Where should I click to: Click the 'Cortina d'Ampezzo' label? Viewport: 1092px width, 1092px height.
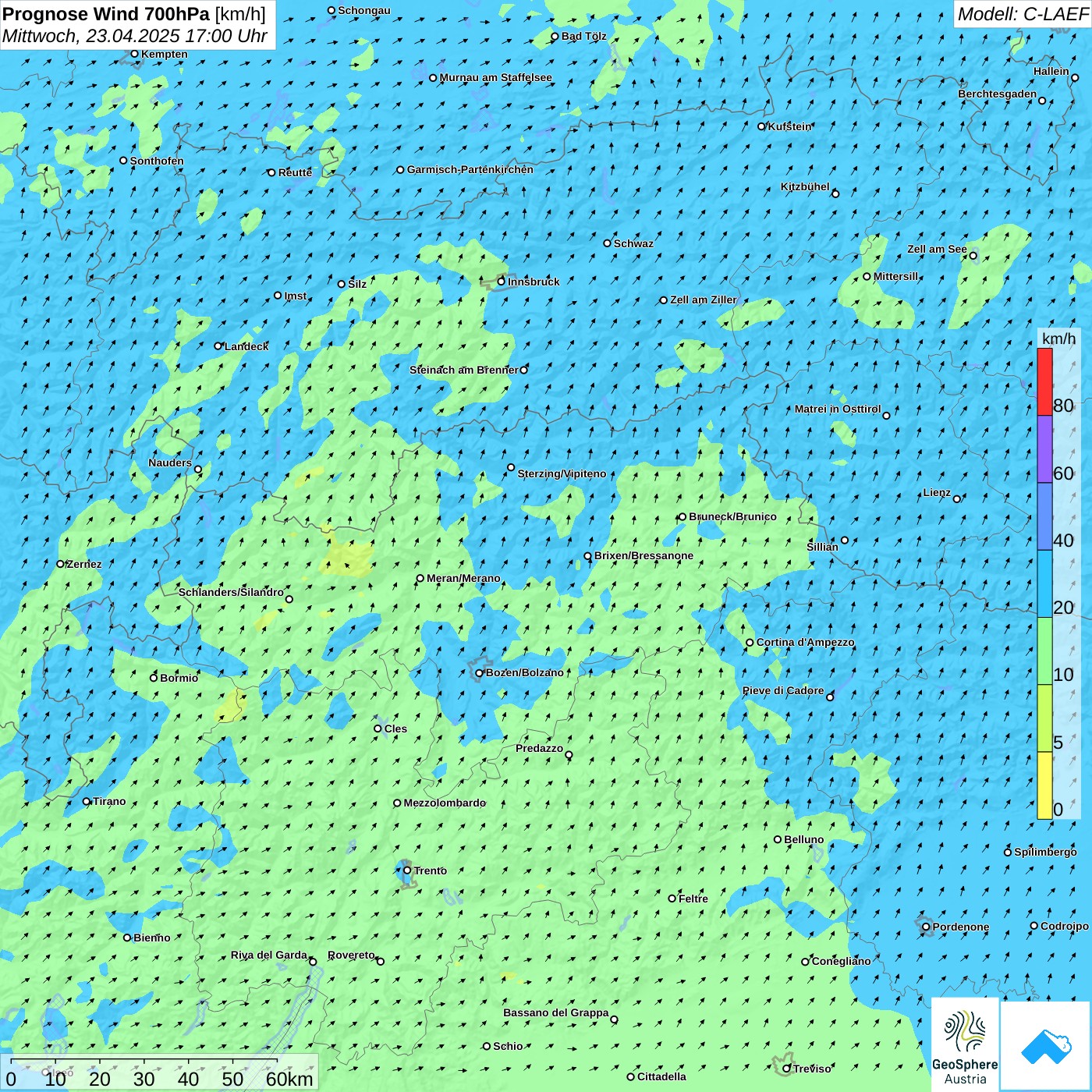click(805, 642)
